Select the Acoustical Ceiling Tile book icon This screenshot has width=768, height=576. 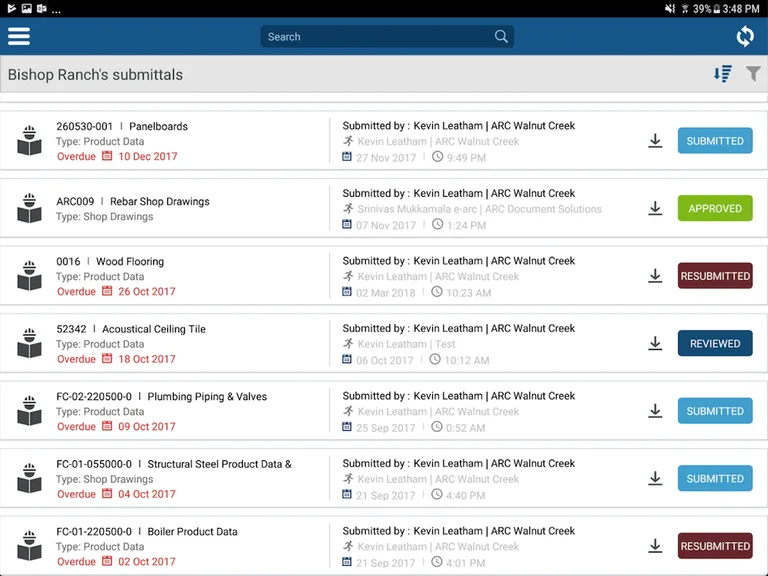pyautogui.click(x=29, y=343)
